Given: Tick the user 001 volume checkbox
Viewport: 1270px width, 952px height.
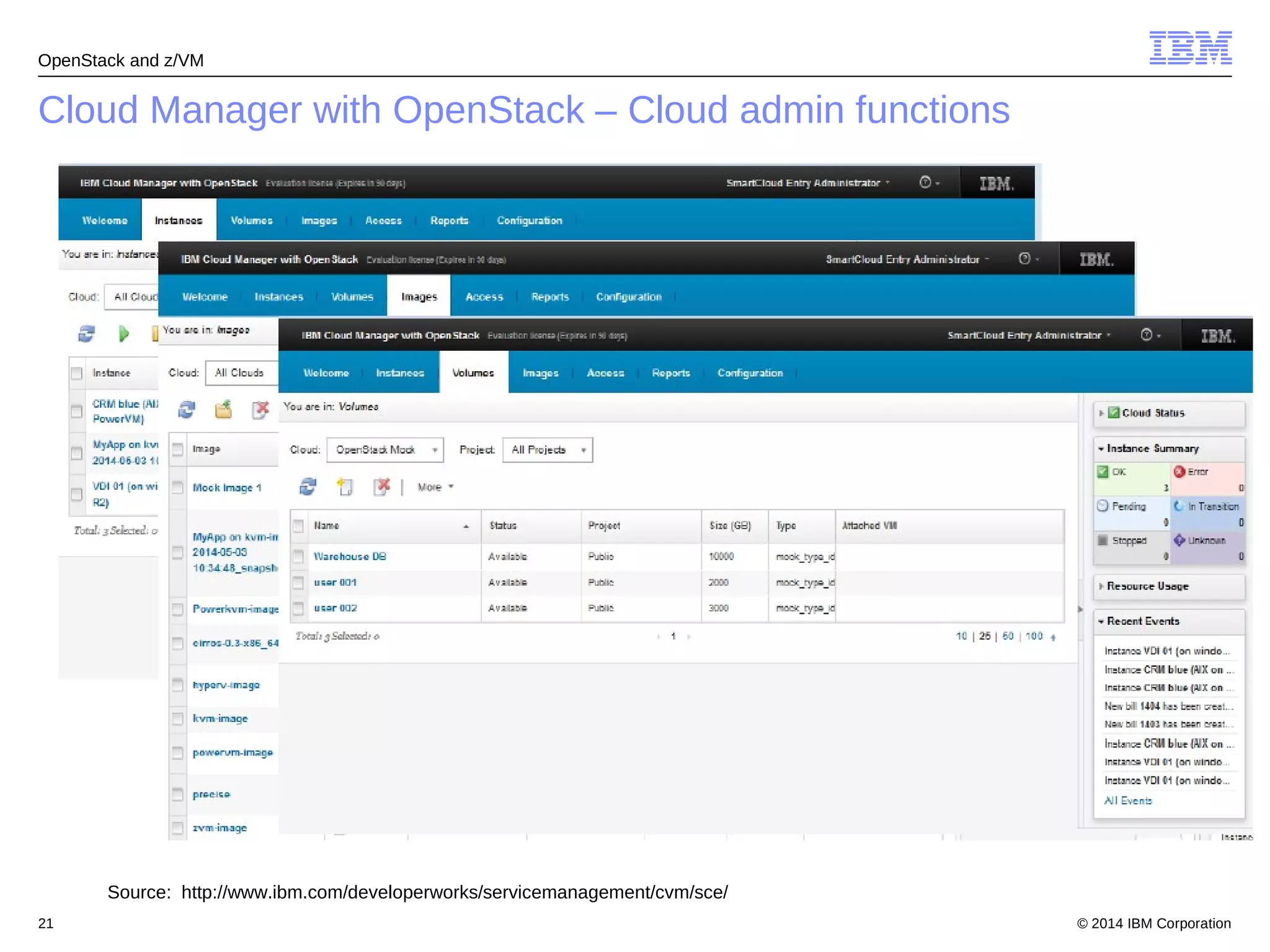Looking at the screenshot, I should tap(298, 582).
